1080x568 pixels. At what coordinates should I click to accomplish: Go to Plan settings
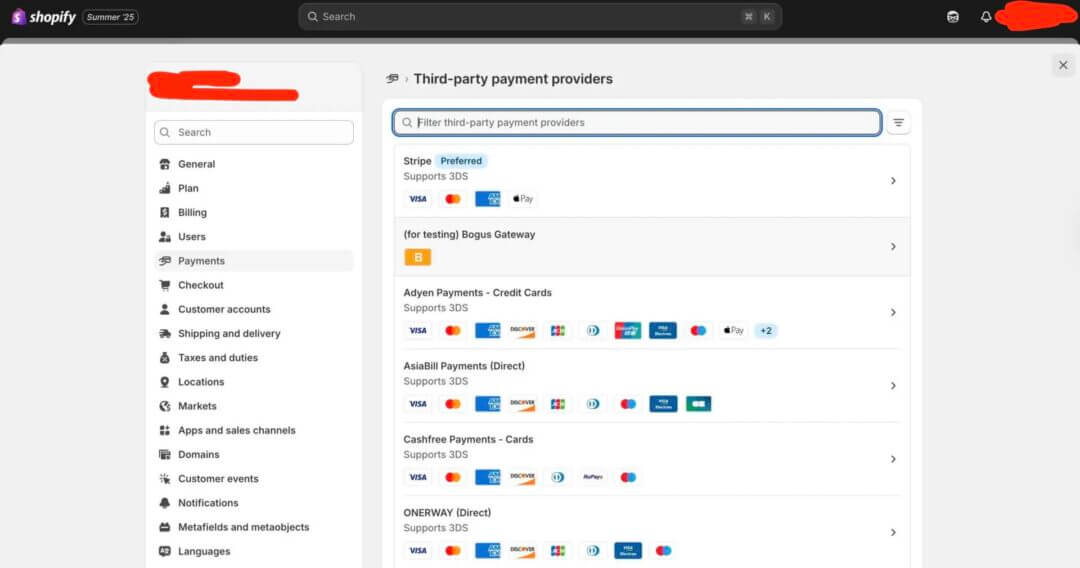click(253, 188)
